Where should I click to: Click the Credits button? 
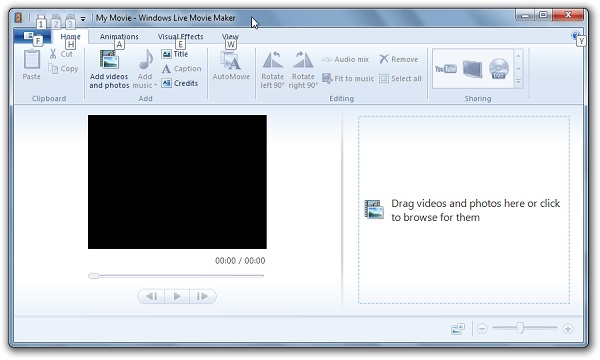179,83
